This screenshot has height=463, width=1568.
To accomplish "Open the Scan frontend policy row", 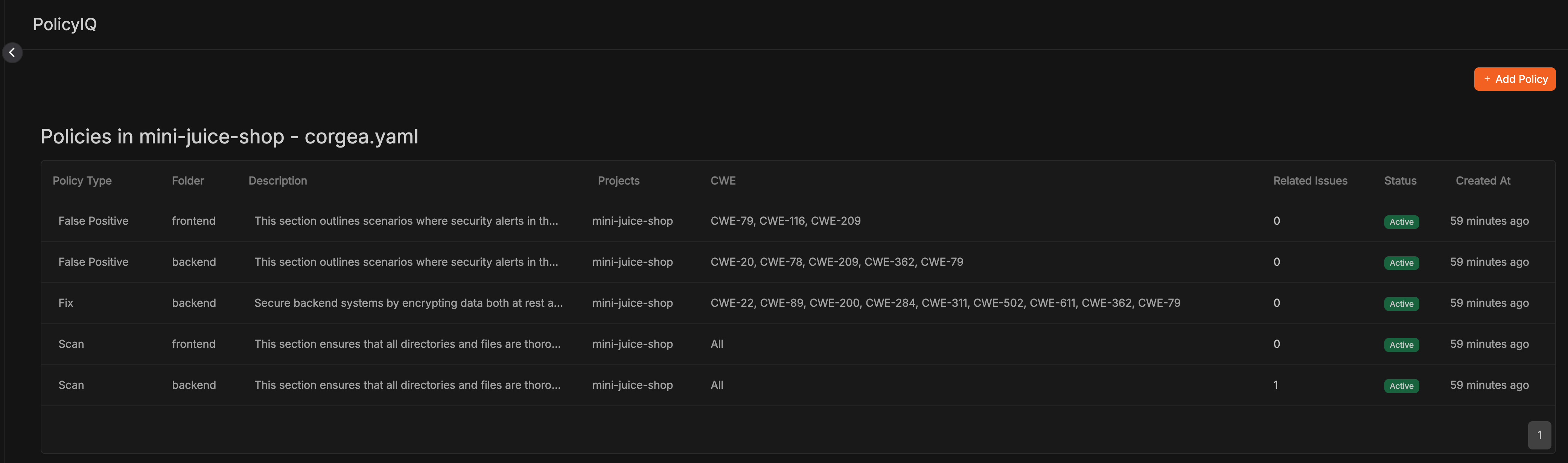I will coord(798,344).
